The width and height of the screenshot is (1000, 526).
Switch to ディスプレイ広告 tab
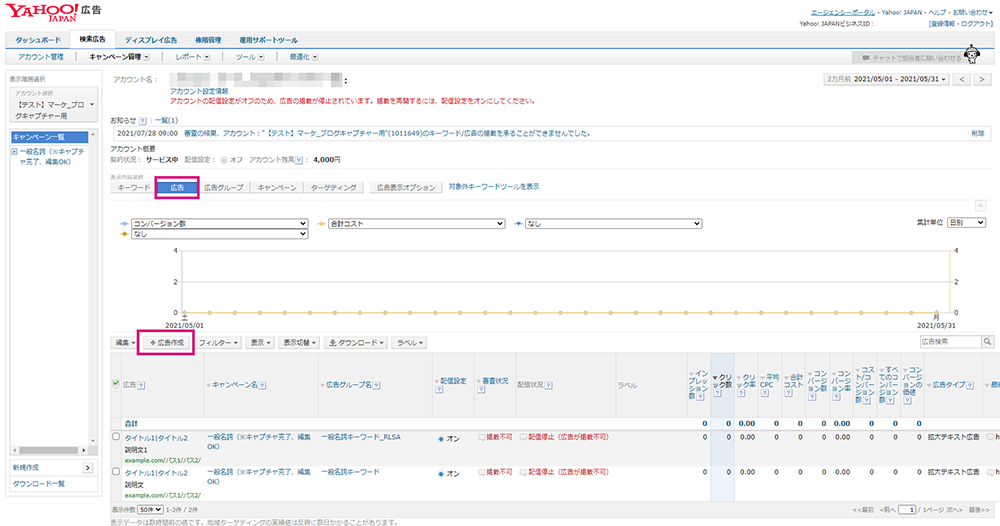click(151, 40)
